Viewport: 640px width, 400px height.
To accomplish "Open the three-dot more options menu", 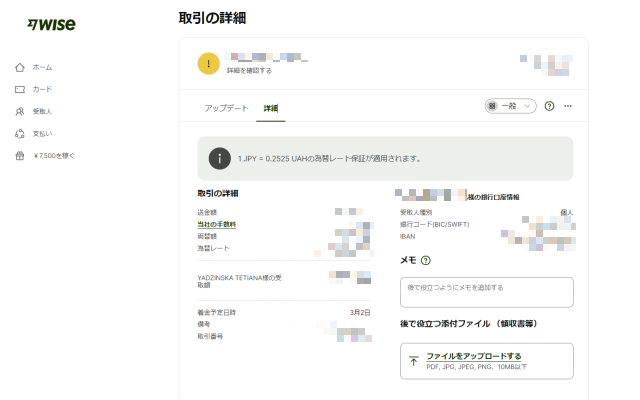I will [568, 106].
